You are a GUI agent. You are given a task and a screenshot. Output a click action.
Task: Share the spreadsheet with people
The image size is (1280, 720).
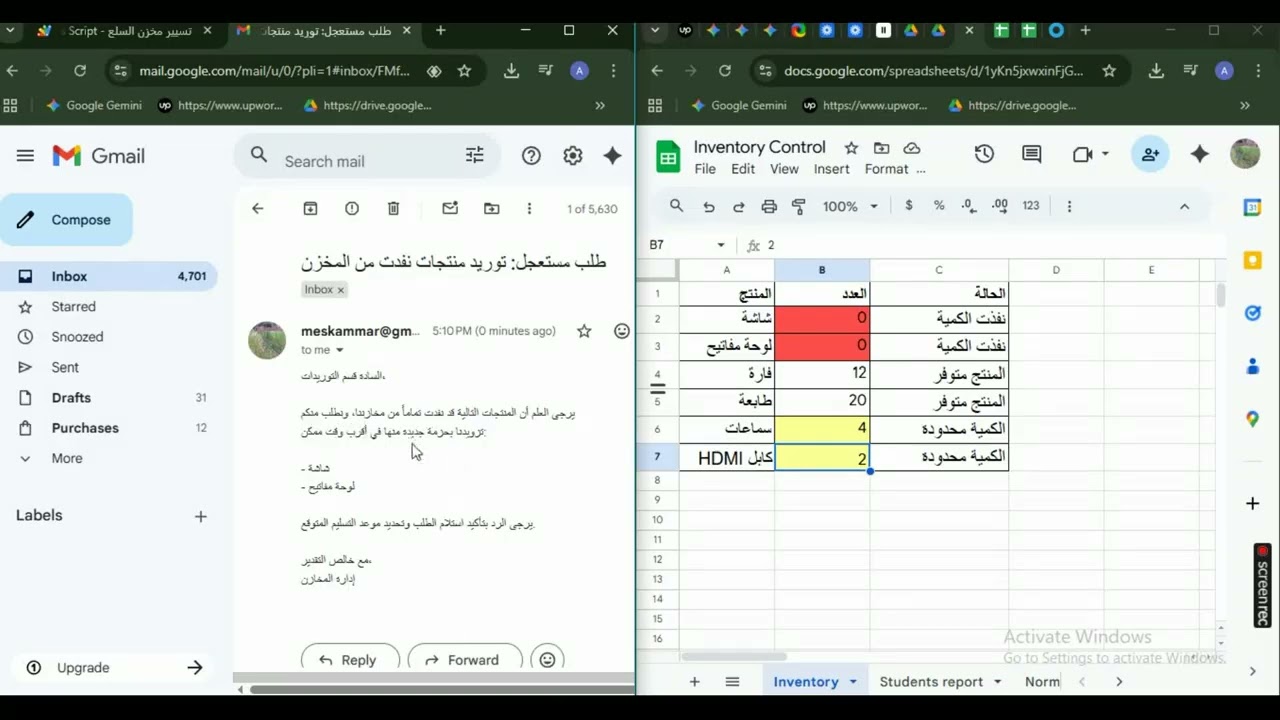(x=1150, y=154)
